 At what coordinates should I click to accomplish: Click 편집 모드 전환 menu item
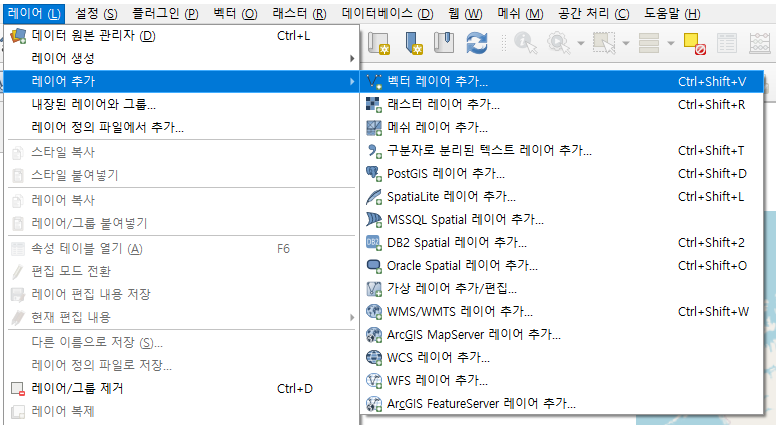pyautogui.click(x=181, y=271)
